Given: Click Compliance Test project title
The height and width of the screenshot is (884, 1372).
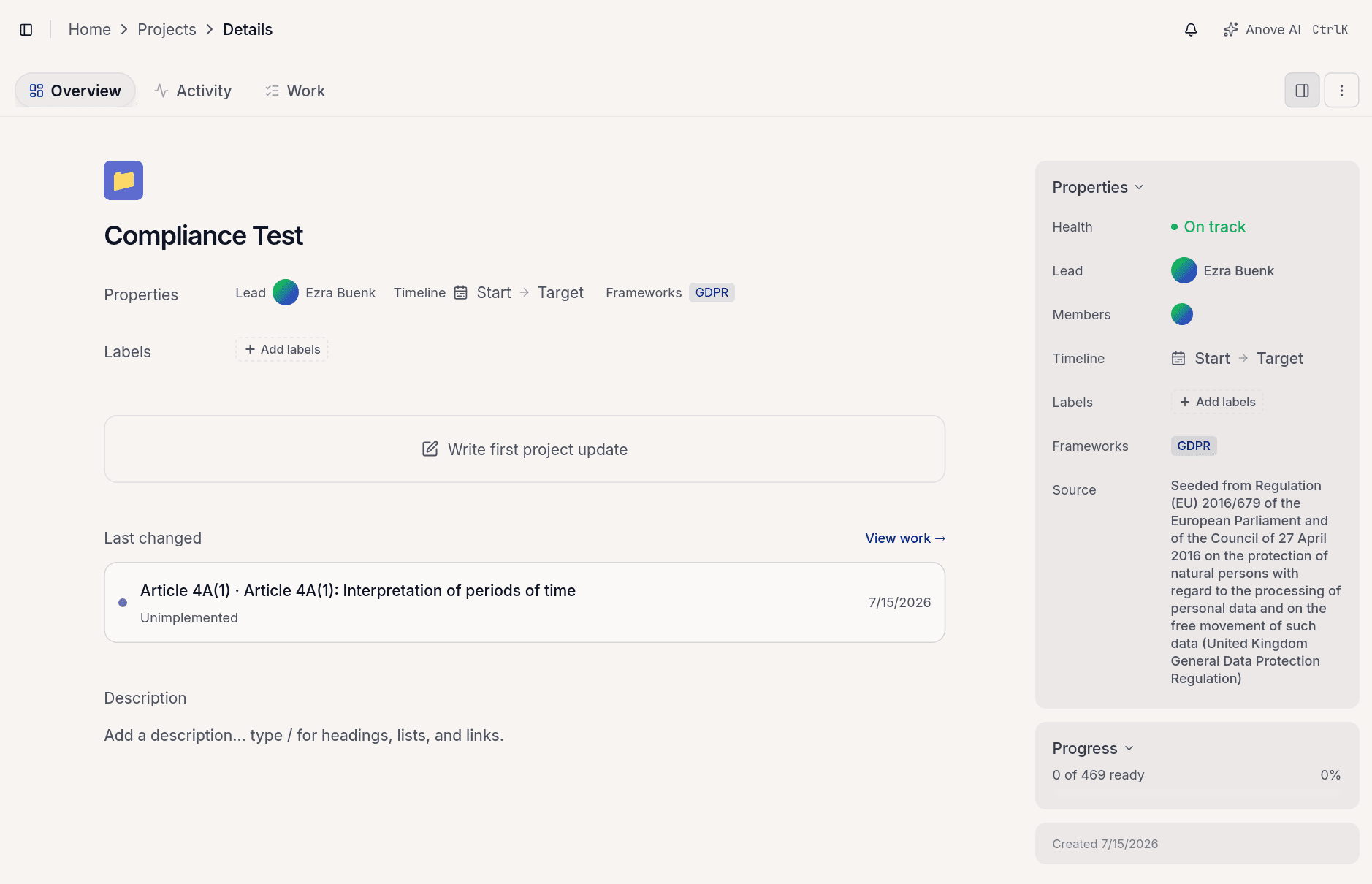Looking at the screenshot, I should tap(203, 236).
